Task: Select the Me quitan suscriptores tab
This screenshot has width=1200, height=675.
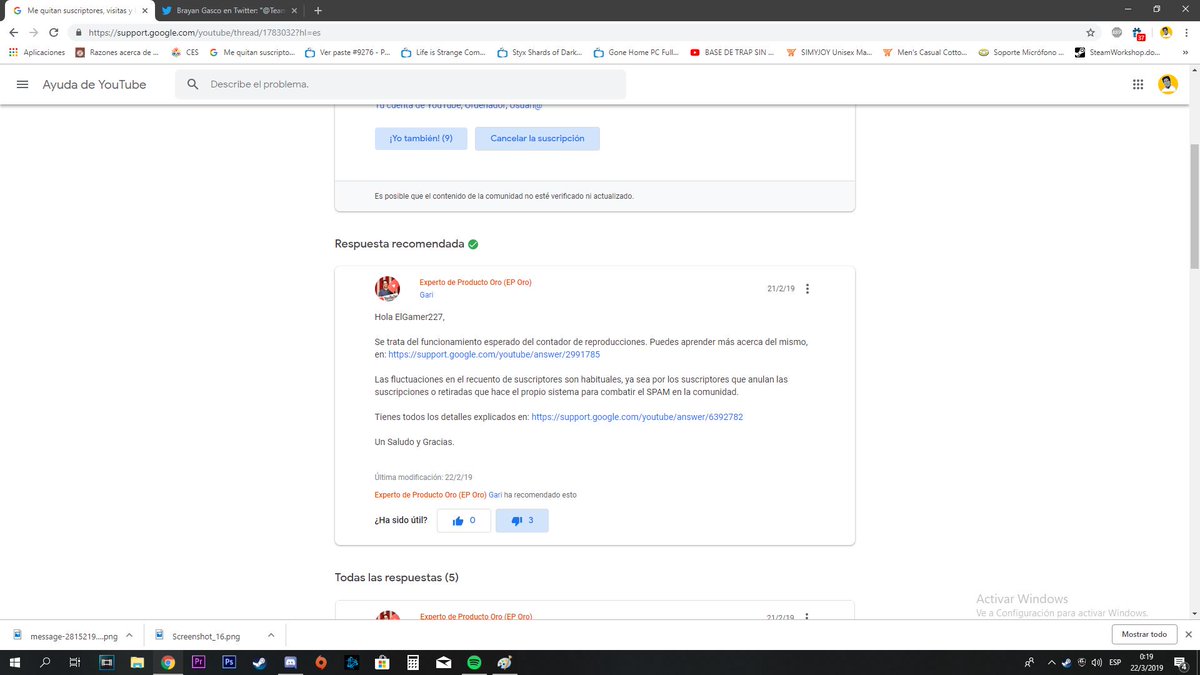Action: coord(78,10)
